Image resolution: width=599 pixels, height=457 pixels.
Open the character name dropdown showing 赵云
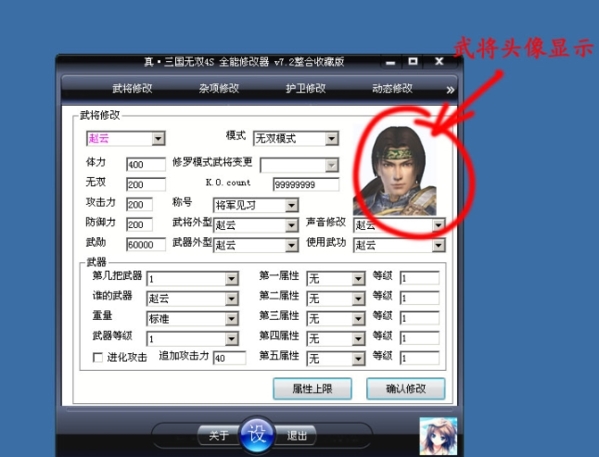click(126, 138)
